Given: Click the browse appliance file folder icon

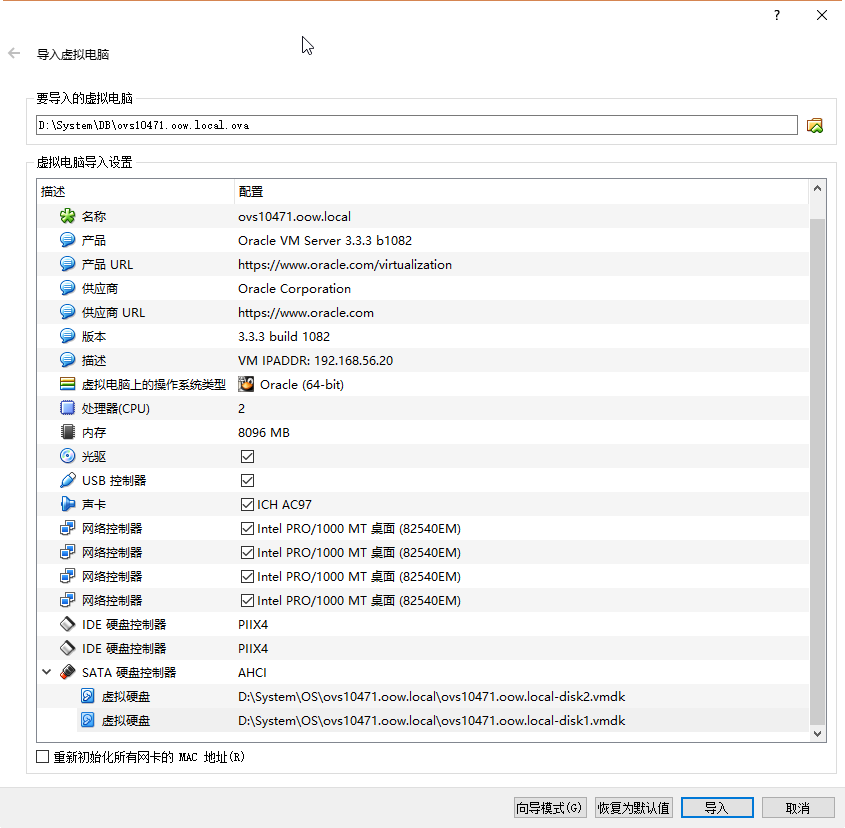Looking at the screenshot, I should (x=814, y=126).
